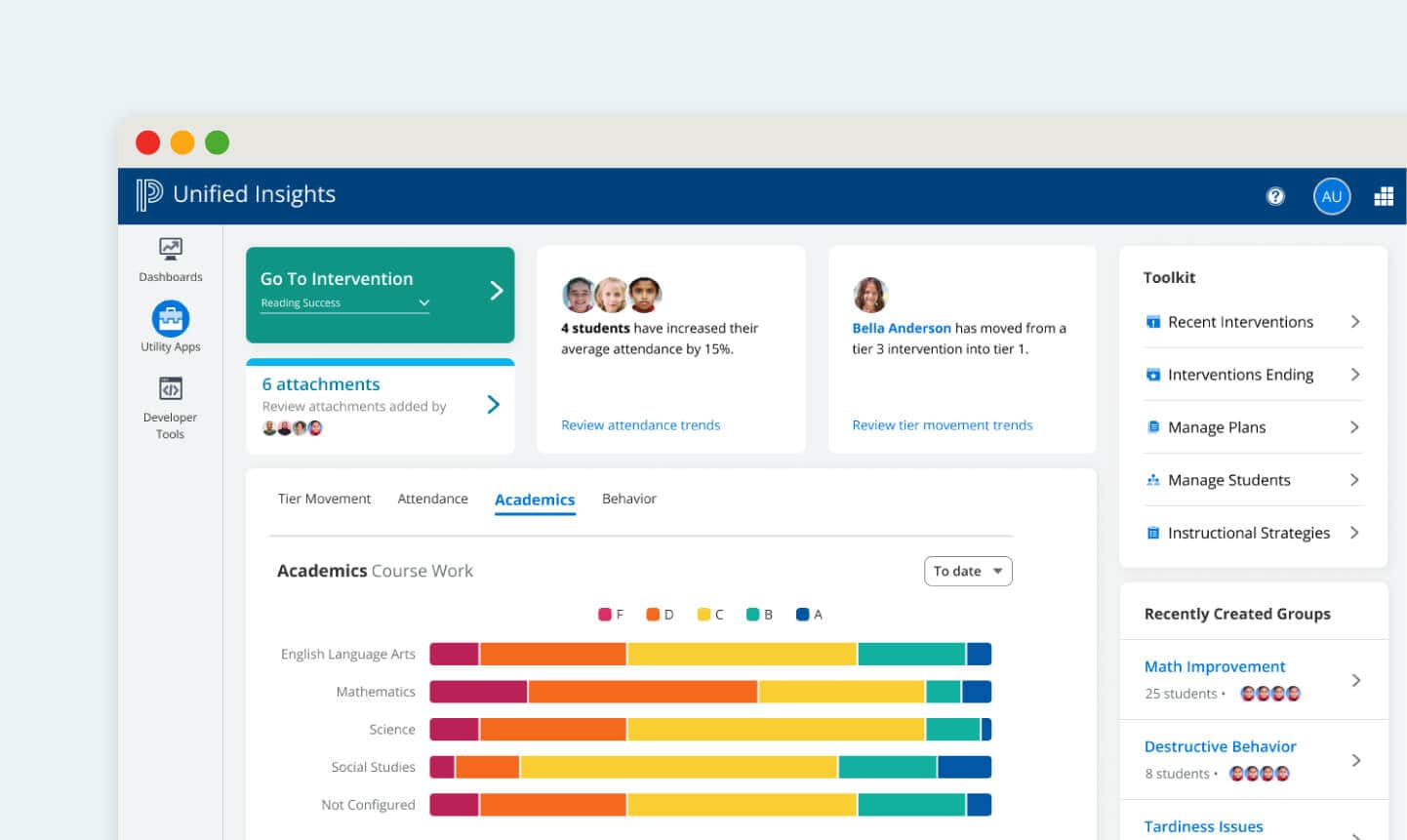Click the 6 attachments arrow

[x=493, y=404]
